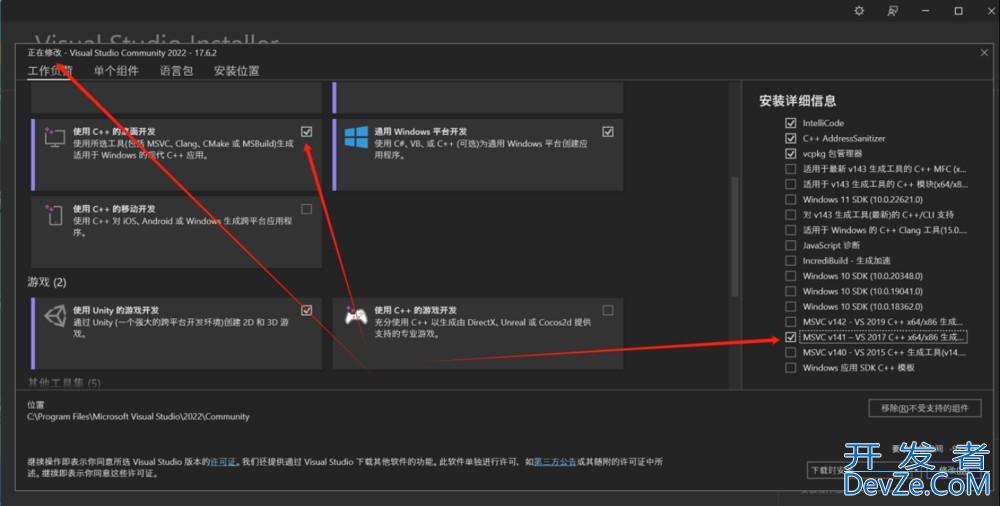Check IncrediBuild - 生成加速 component
This screenshot has height=506, width=1000.
[x=791, y=260]
